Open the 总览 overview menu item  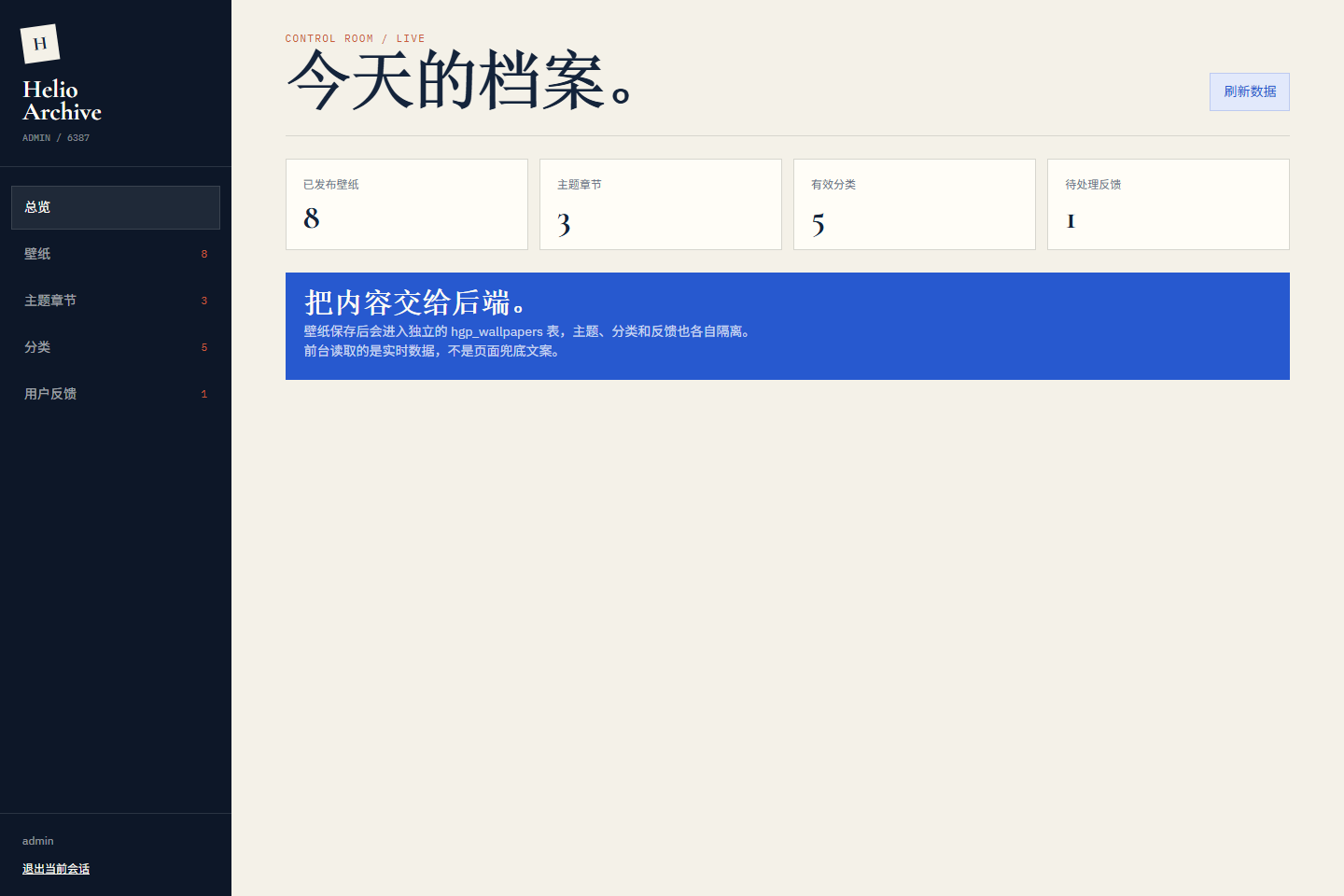pyautogui.click(x=116, y=207)
